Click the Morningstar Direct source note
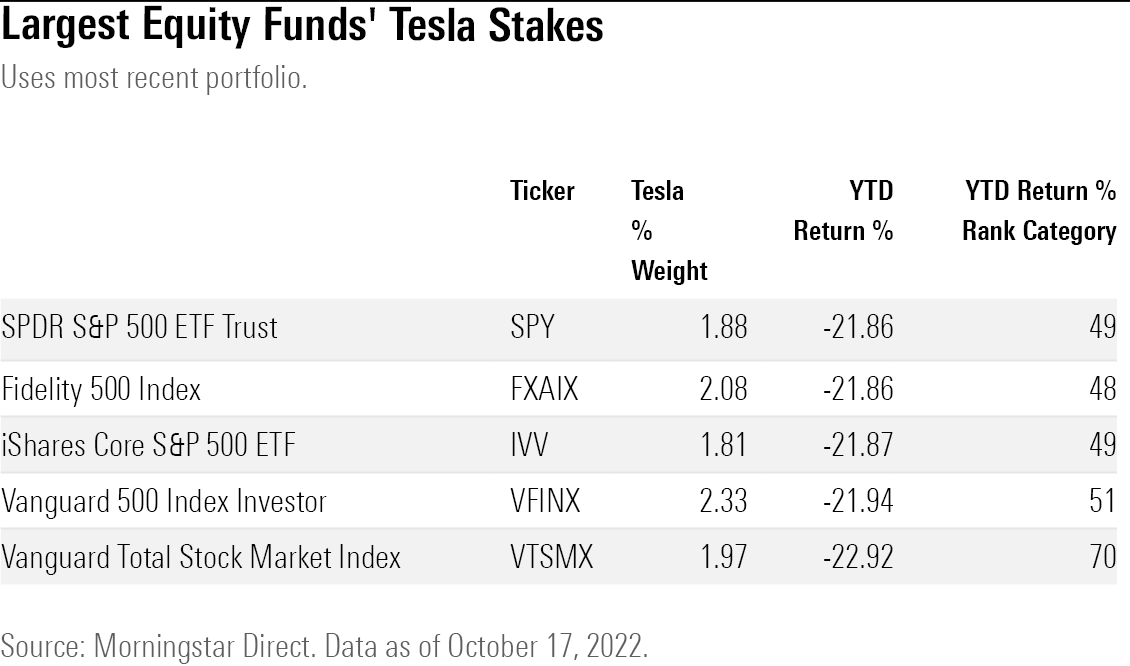The height and width of the screenshot is (666, 1130). [x=325, y=645]
